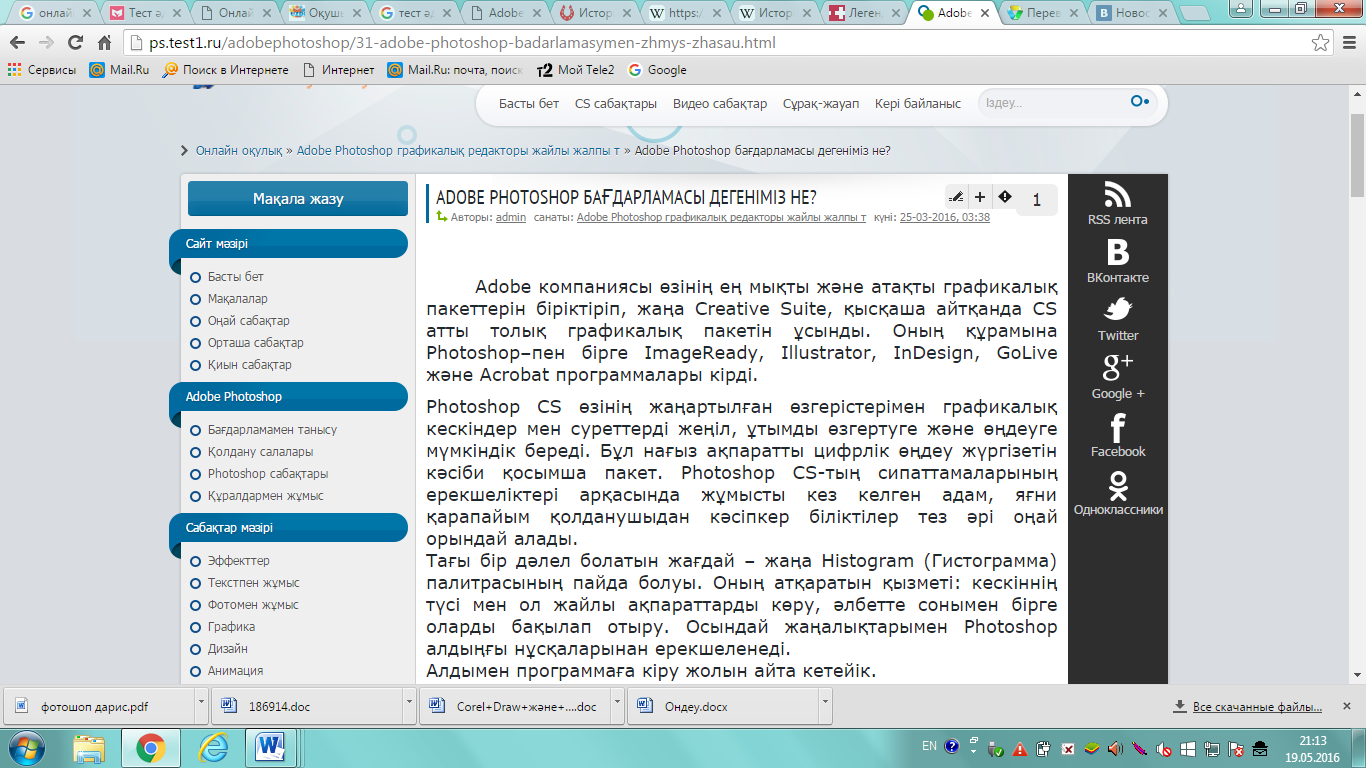The width and height of the screenshot is (1366, 768).
Task: Bookmark this page with the star icon
Action: (x=1320, y=43)
